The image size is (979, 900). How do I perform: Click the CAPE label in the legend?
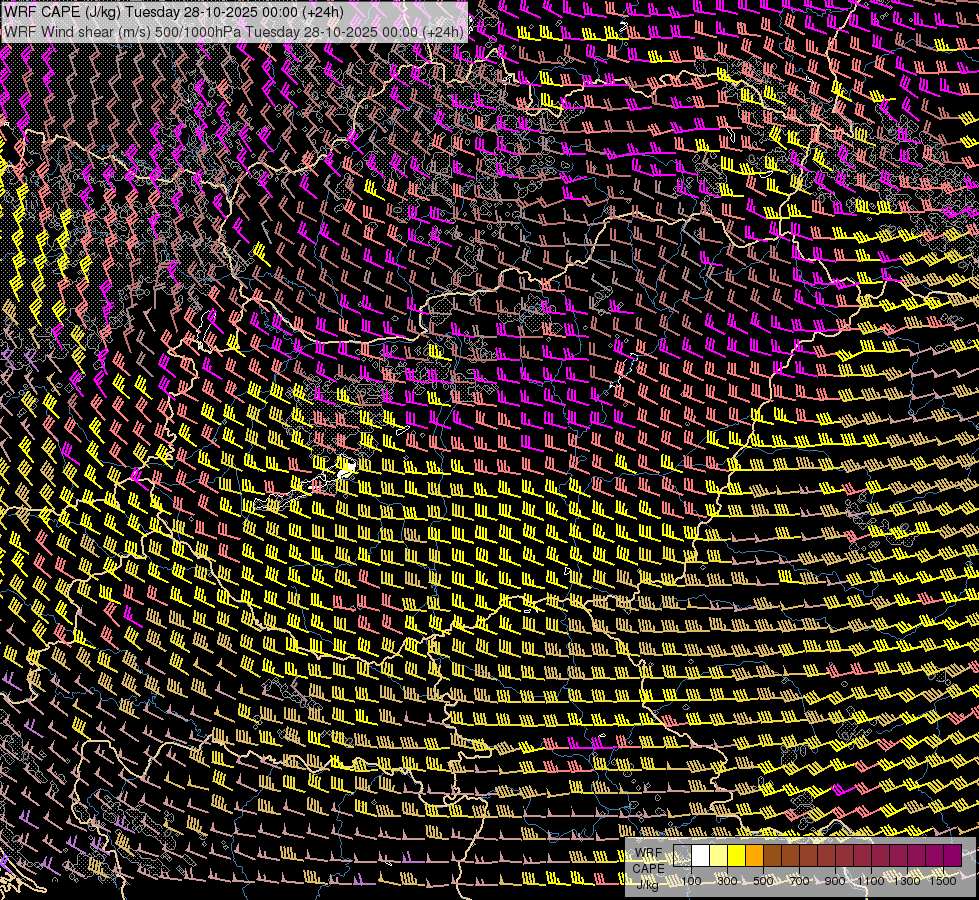(648, 868)
